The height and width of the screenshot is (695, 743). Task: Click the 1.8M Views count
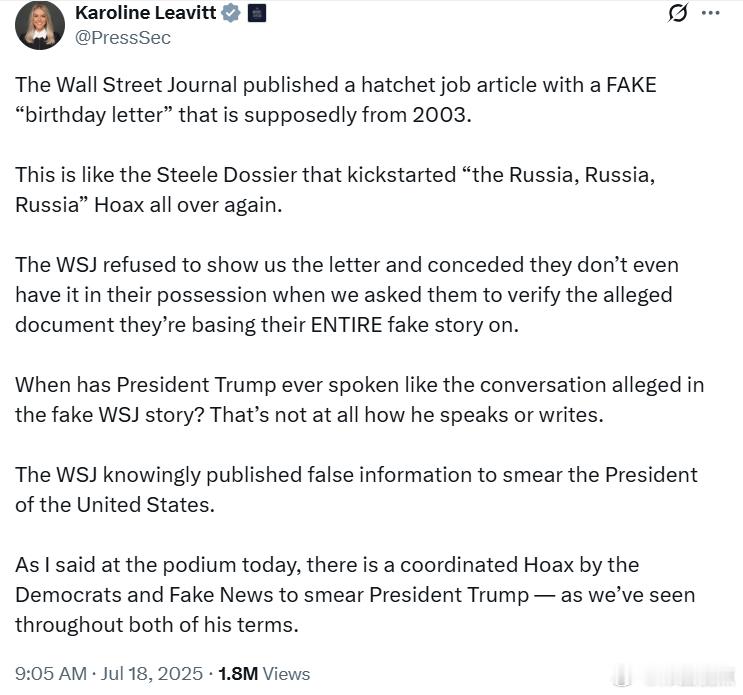coord(264,673)
